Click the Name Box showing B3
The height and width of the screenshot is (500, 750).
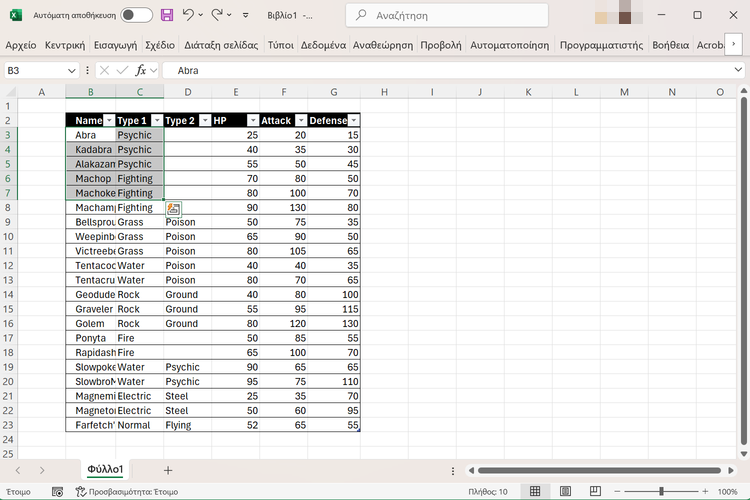coord(34,70)
